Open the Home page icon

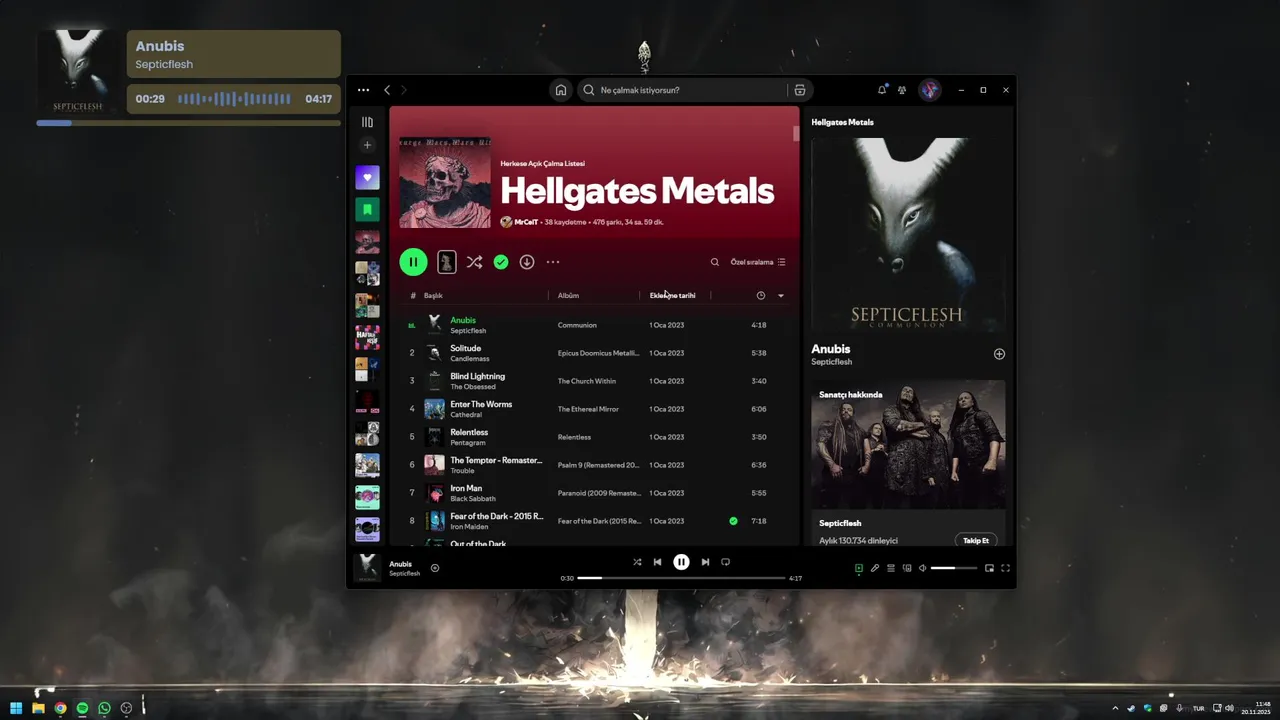point(561,90)
